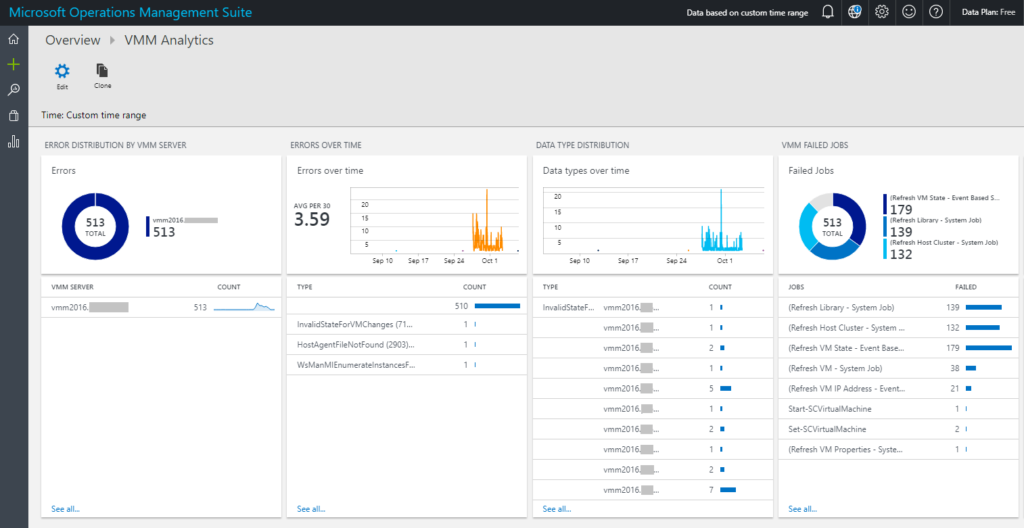Click Overview breadcrumb link

pos(72,41)
